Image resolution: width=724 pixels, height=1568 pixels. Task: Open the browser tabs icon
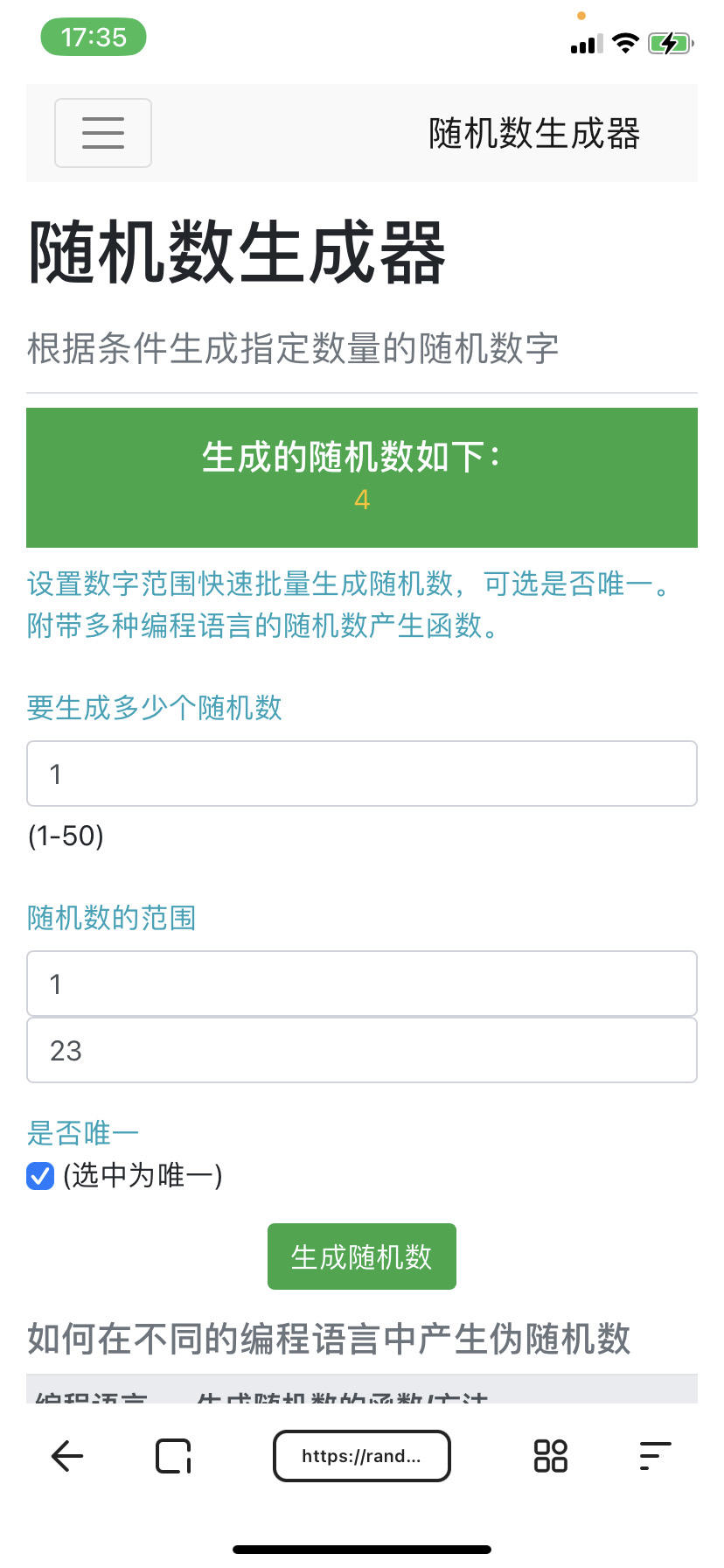pyautogui.click(x=173, y=1456)
